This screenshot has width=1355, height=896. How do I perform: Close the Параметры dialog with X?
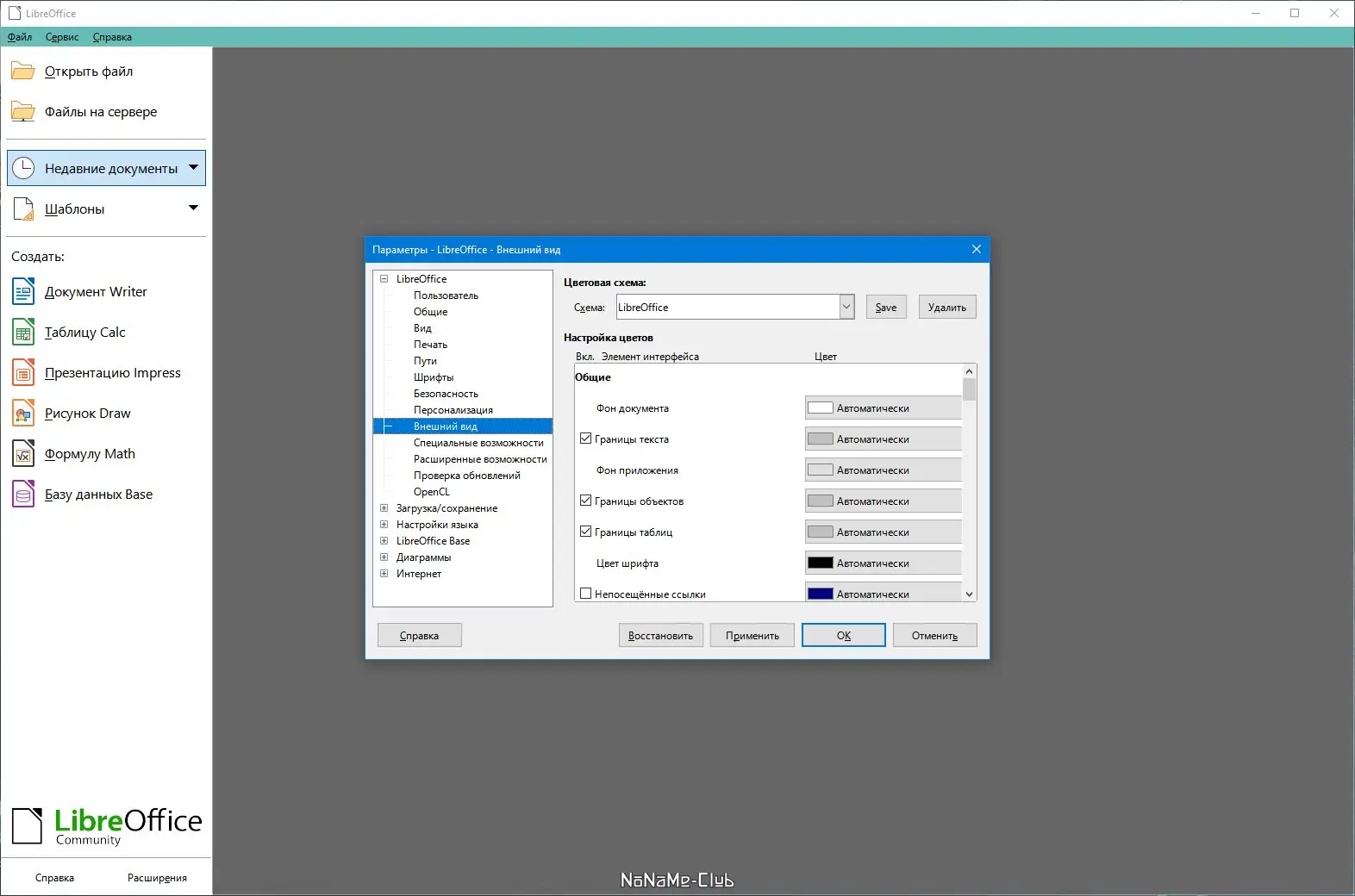click(x=977, y=249)
